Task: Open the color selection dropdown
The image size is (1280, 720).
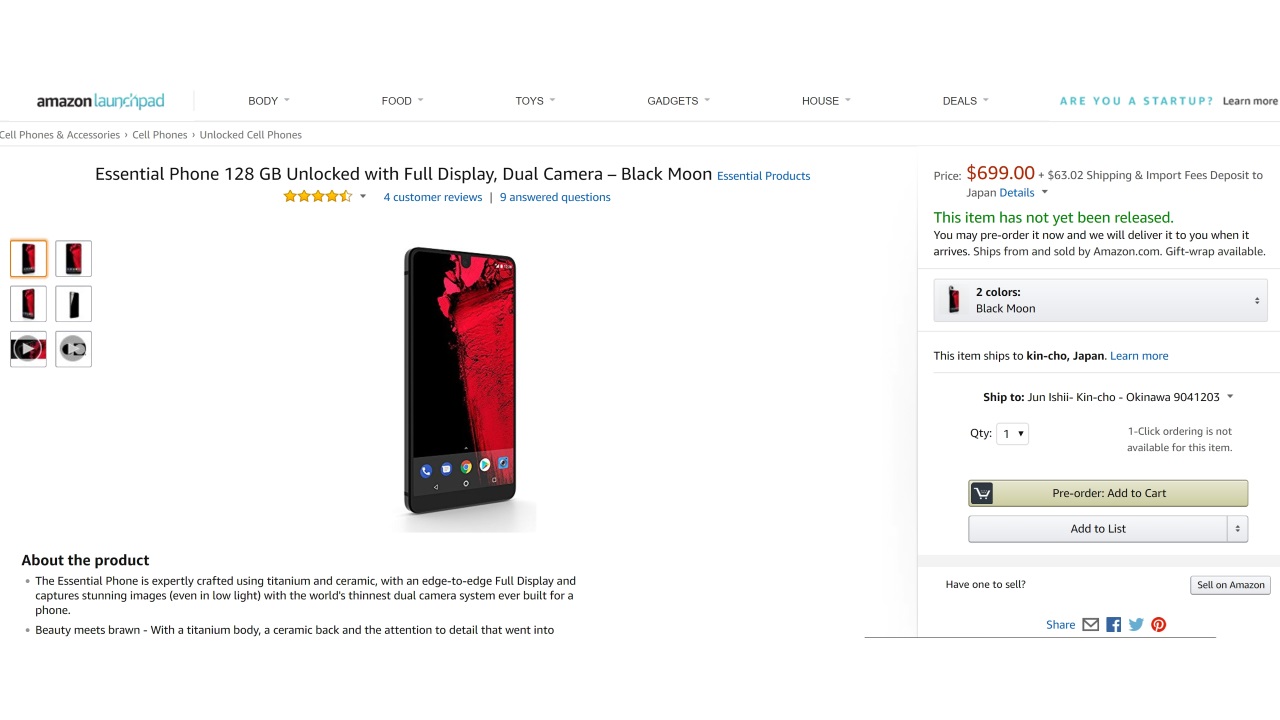Action: [1100, 300]
